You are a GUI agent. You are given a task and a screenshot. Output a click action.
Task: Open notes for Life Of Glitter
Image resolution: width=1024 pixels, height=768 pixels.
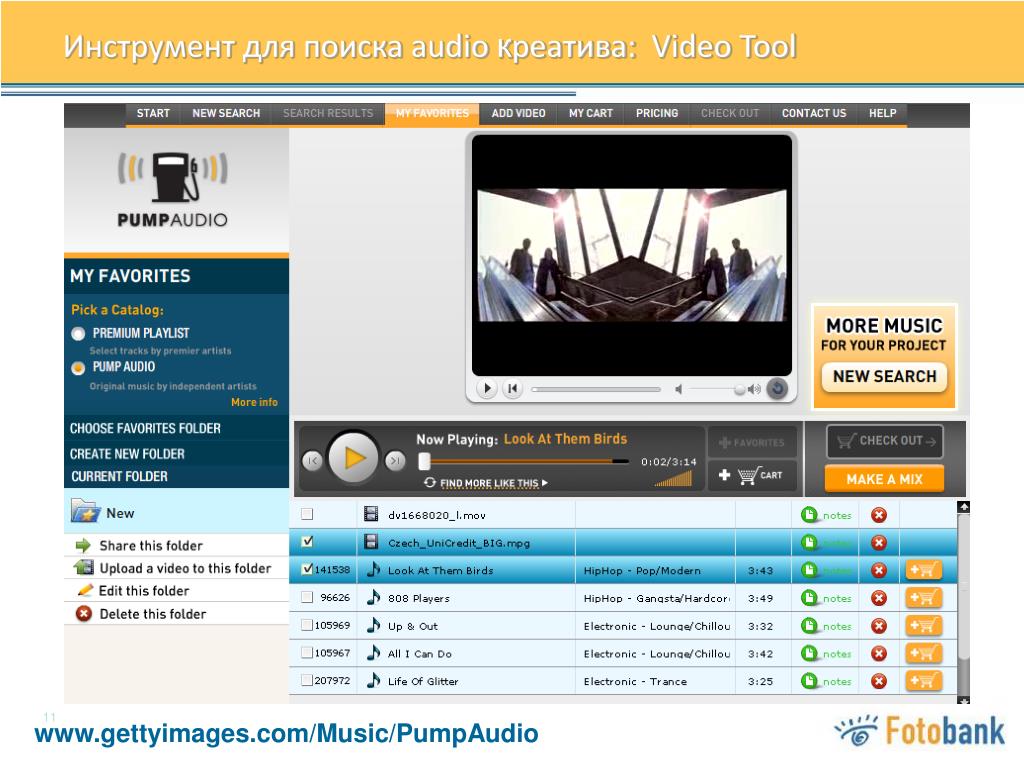click(x=826, y=681)
